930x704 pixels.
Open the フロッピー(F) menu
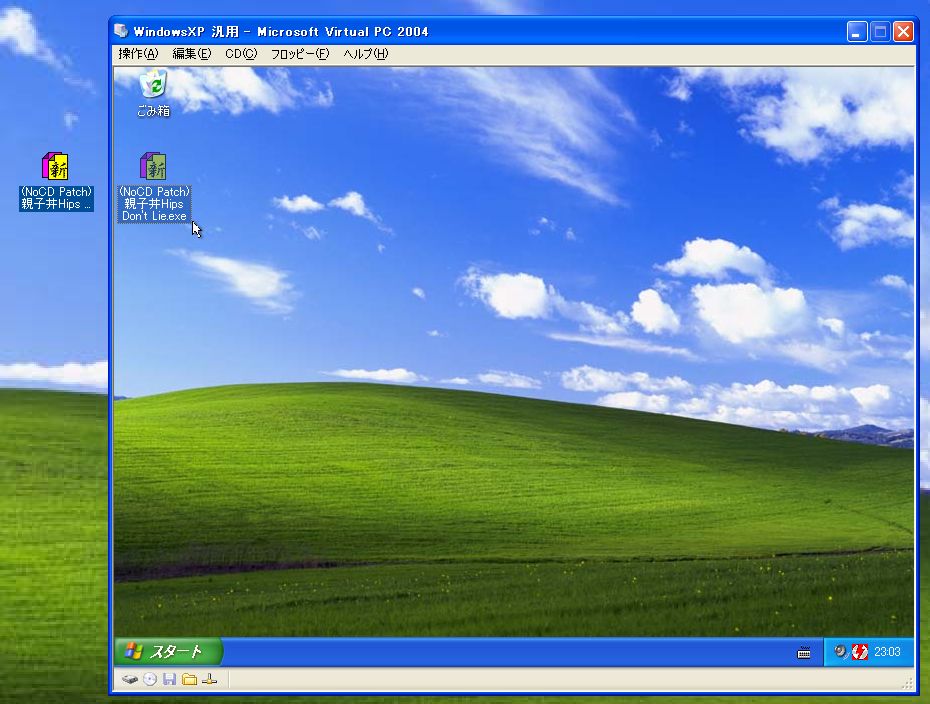click(x=300, y=54)
